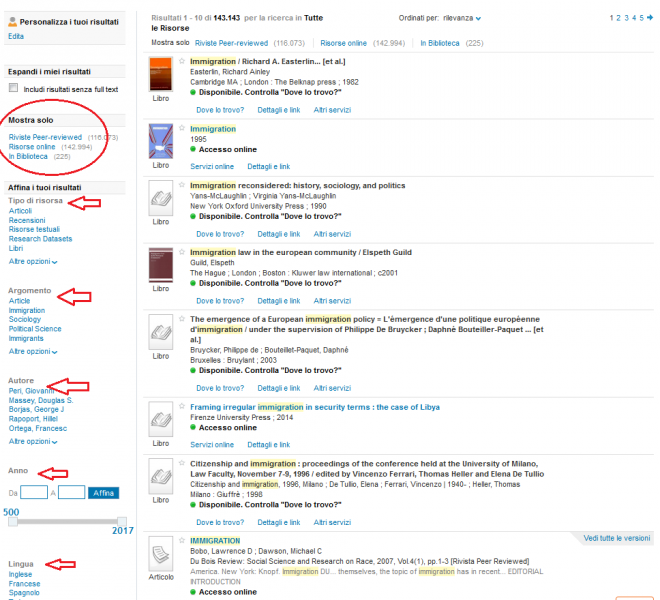This screenshot has height=600, width=660.
Task: Star the Immigration reconsidered result
Action: click(182, 185)
